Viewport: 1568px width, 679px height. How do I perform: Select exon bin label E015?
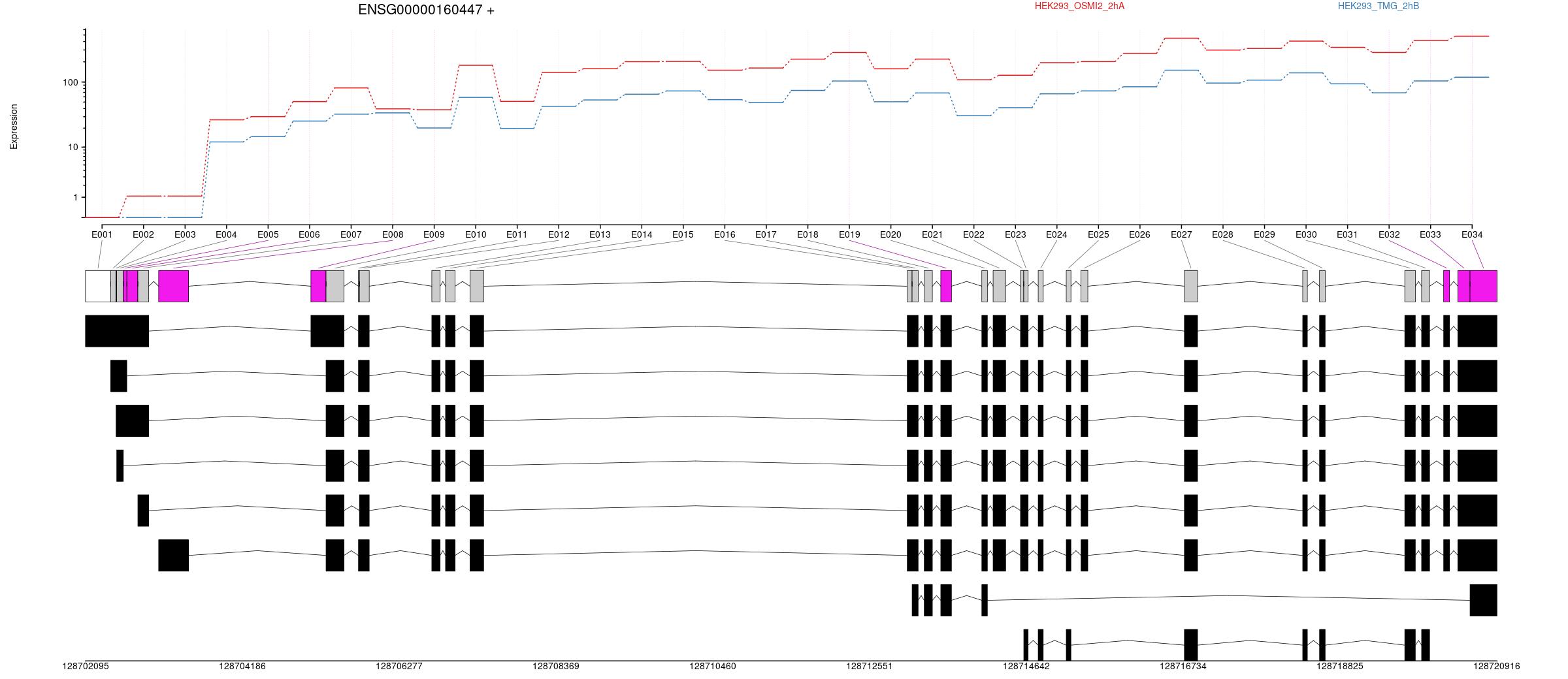[683, 234]
